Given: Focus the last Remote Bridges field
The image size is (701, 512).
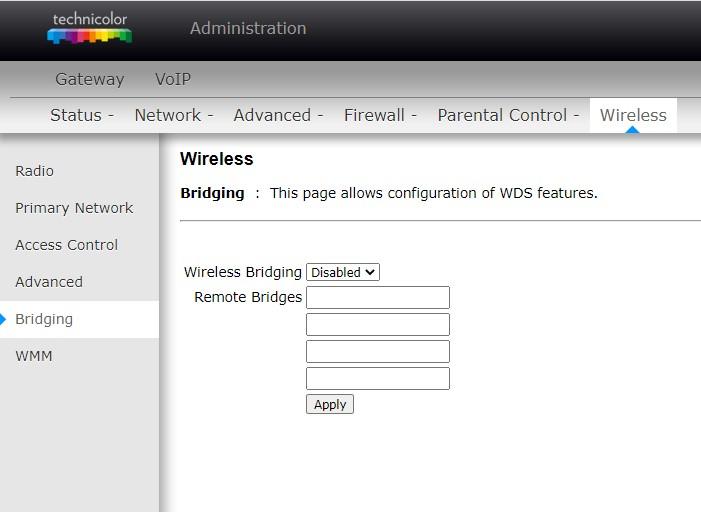Looking at the screenshot, I should [x=378, y=379].
